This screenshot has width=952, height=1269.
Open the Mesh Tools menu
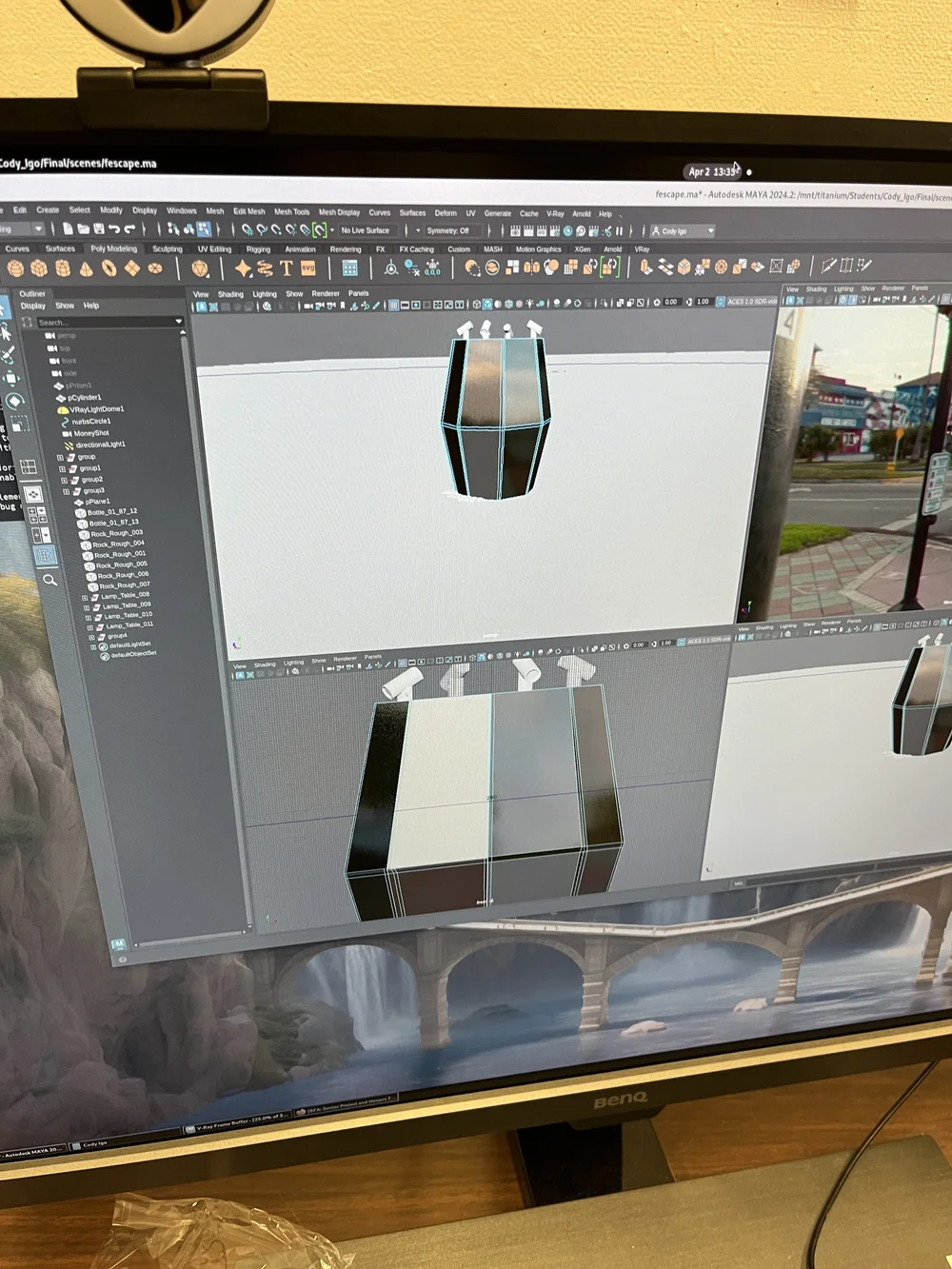coord(291,211)
